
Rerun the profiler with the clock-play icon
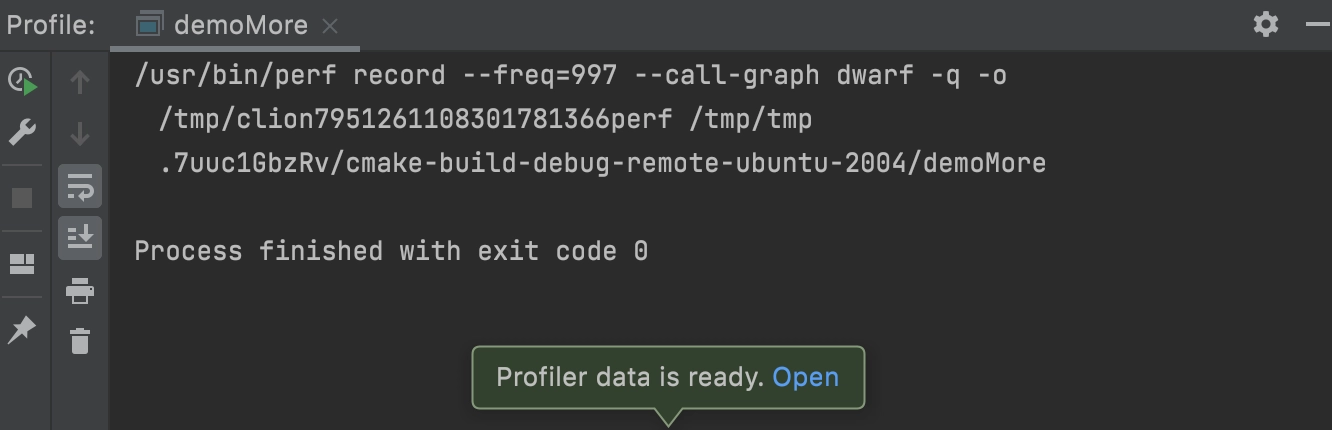coord(22,82)
